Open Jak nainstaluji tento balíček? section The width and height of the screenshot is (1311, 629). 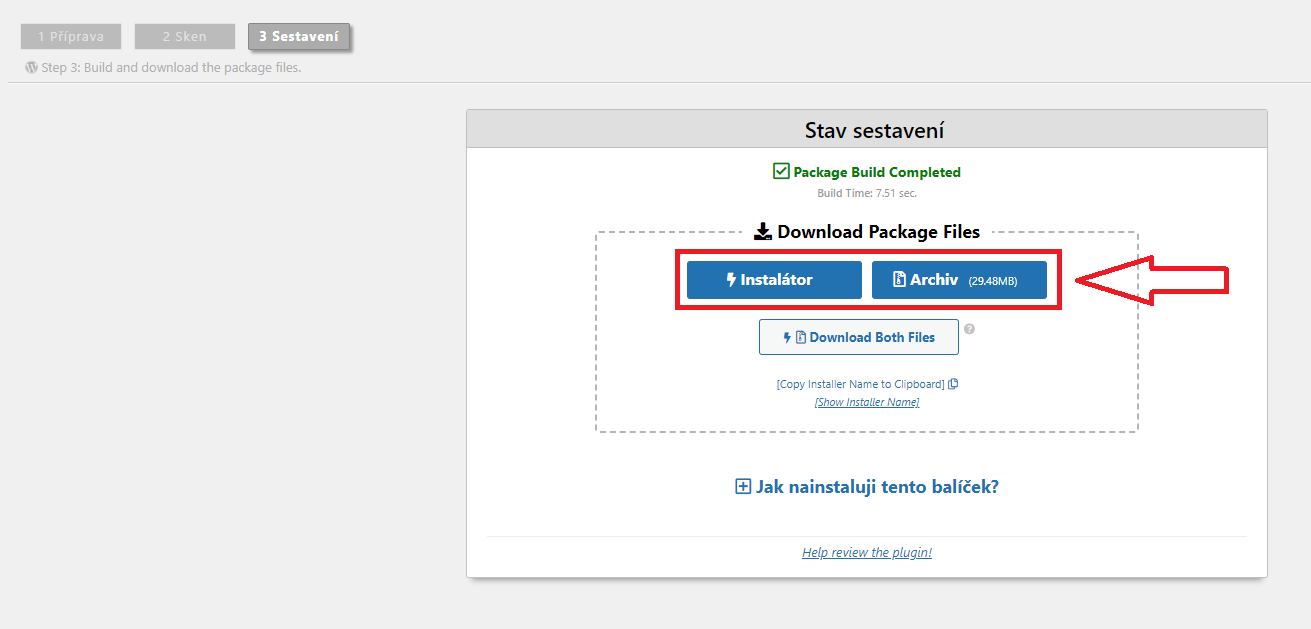click(x=877, y=487)
